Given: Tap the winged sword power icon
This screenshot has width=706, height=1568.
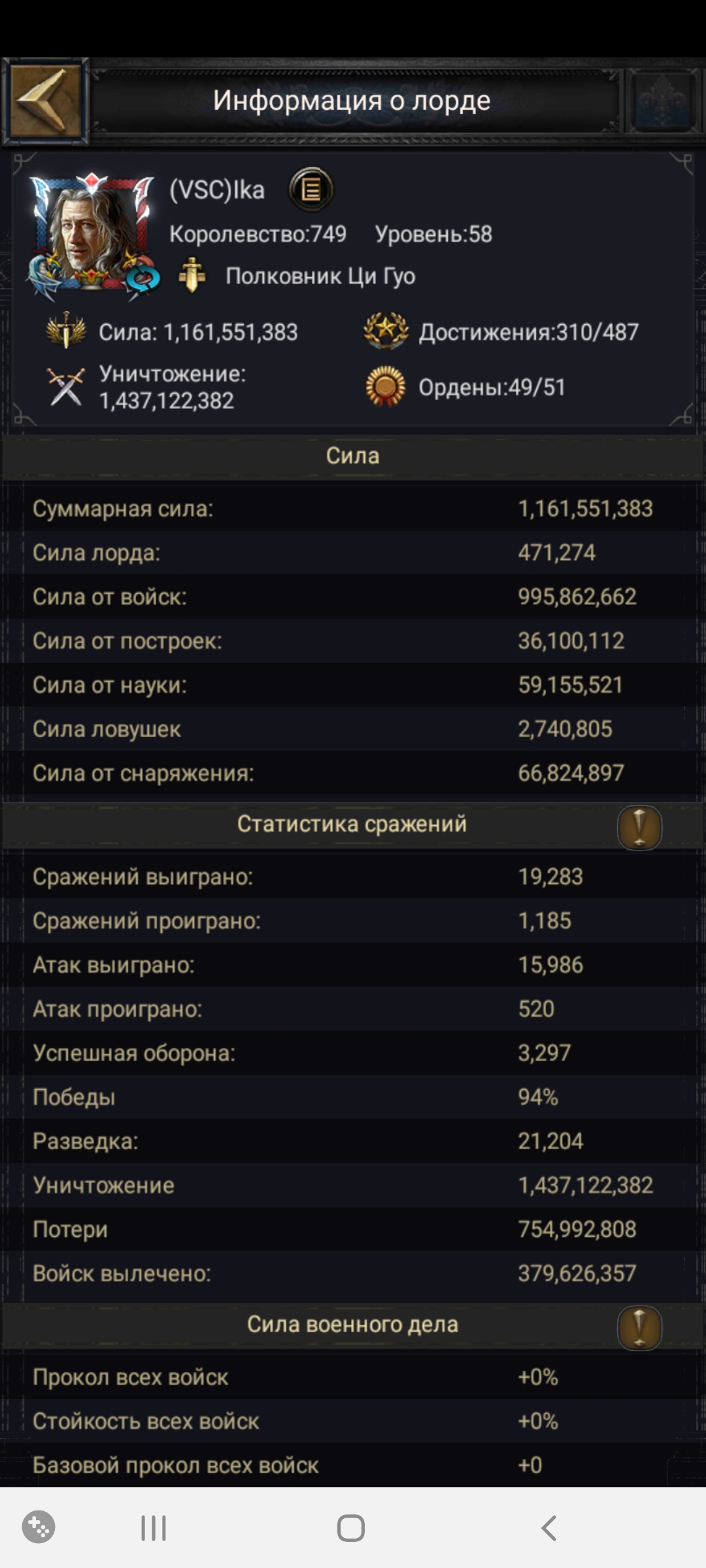Looking at the screenshot, I should [66, 331].
